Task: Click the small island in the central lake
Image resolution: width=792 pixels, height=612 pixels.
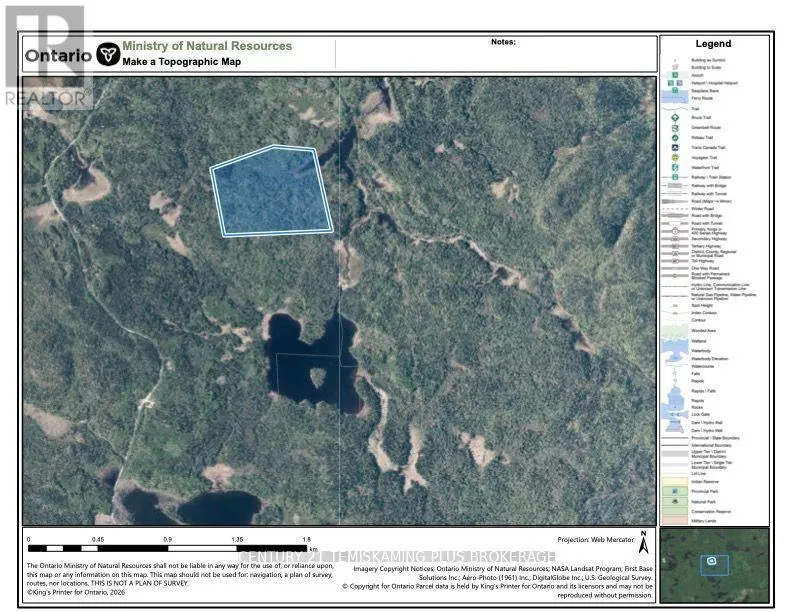Action: pos(317,377)
